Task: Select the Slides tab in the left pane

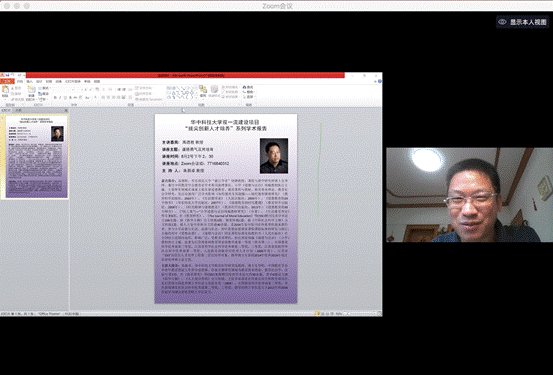Action: [x=6, y=110]
